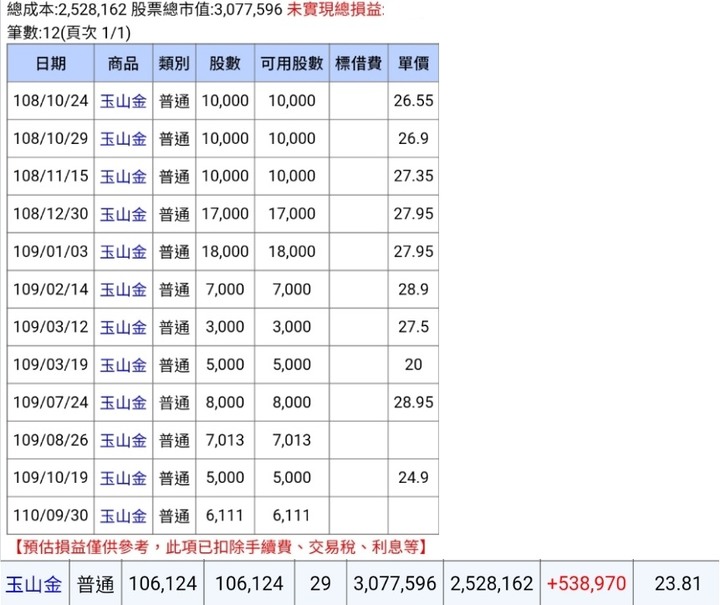720x605 pixels.
Task: Click unit price 26.55
Action: [x=413, y=101]
